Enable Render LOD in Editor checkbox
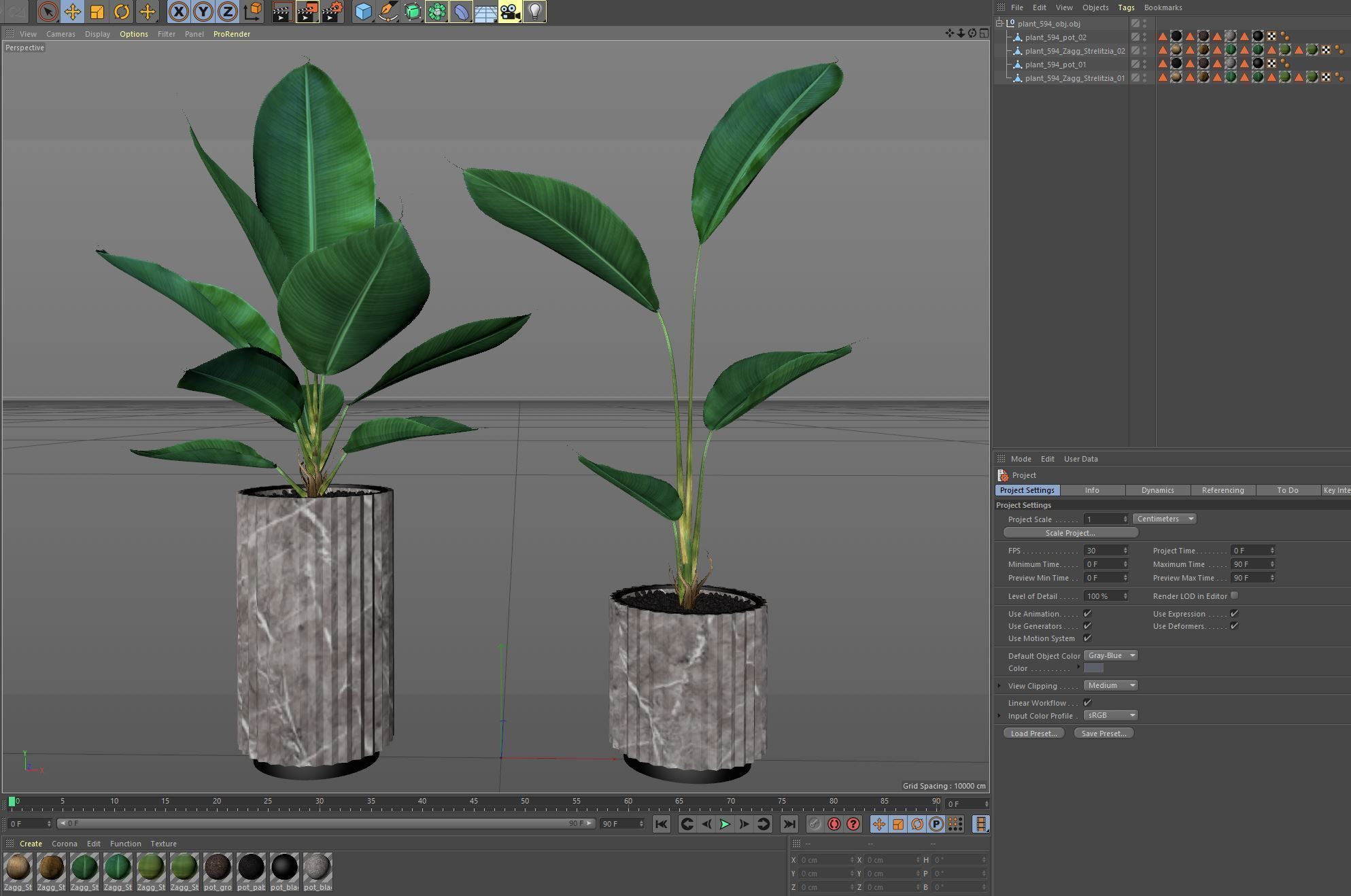This screenshot has height=896, width=1351. pyautogui.click(x=1234, y=596)
